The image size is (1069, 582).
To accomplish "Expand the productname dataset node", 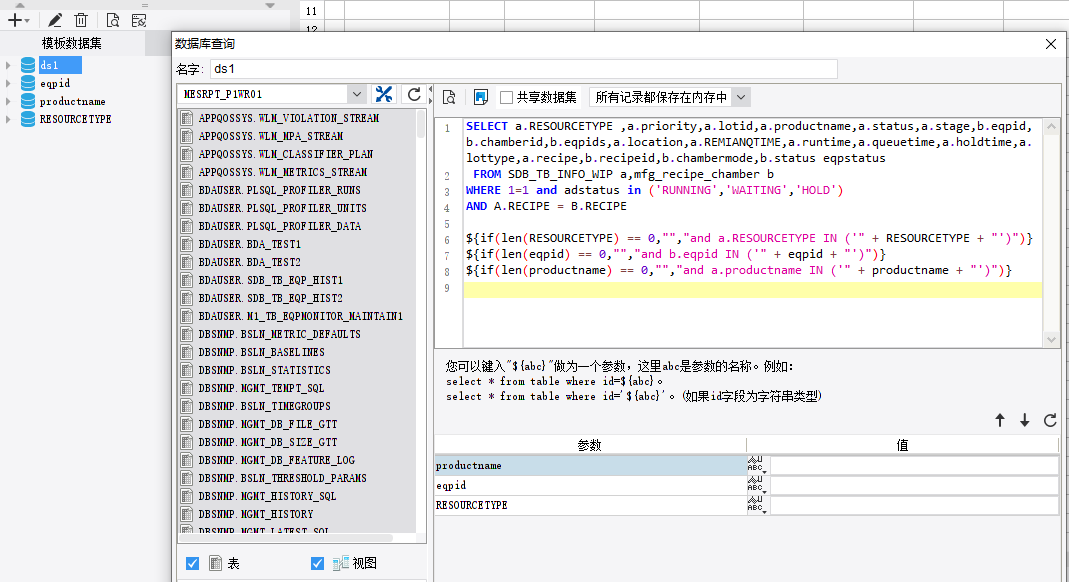I will pos(8,102).
